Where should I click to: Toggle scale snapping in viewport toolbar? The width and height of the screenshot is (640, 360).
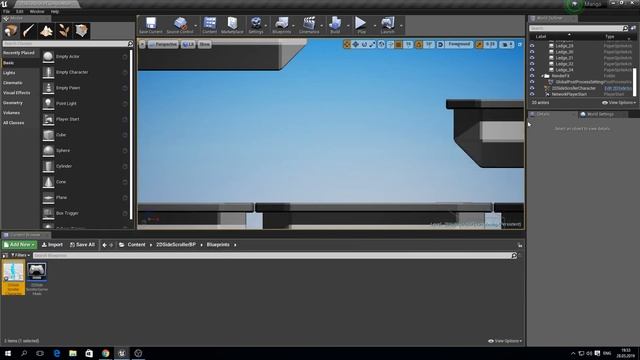pos(479,44)
